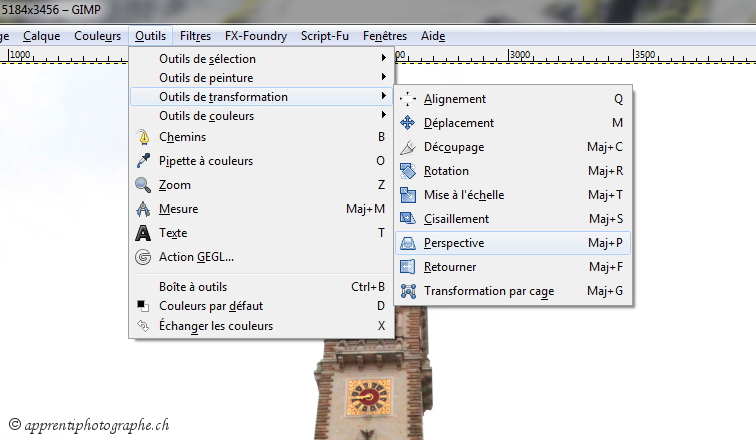Open the Filtres menu
This screenshot has width=756, height=440.
[x=195, y=36]
